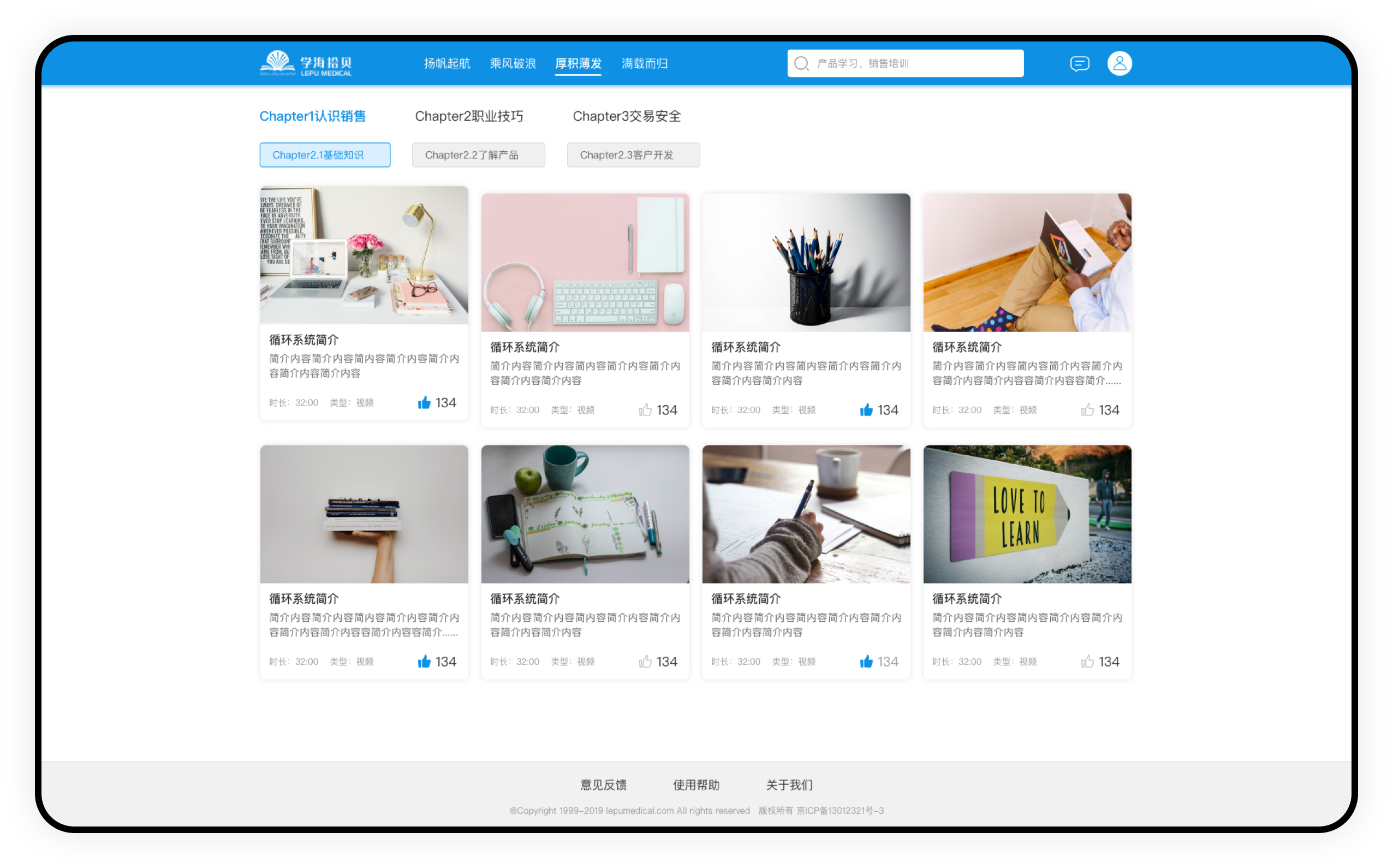Like the man reading magazine course
The height and width of the screenshot is (868, 1393).
click(1087, 410)
